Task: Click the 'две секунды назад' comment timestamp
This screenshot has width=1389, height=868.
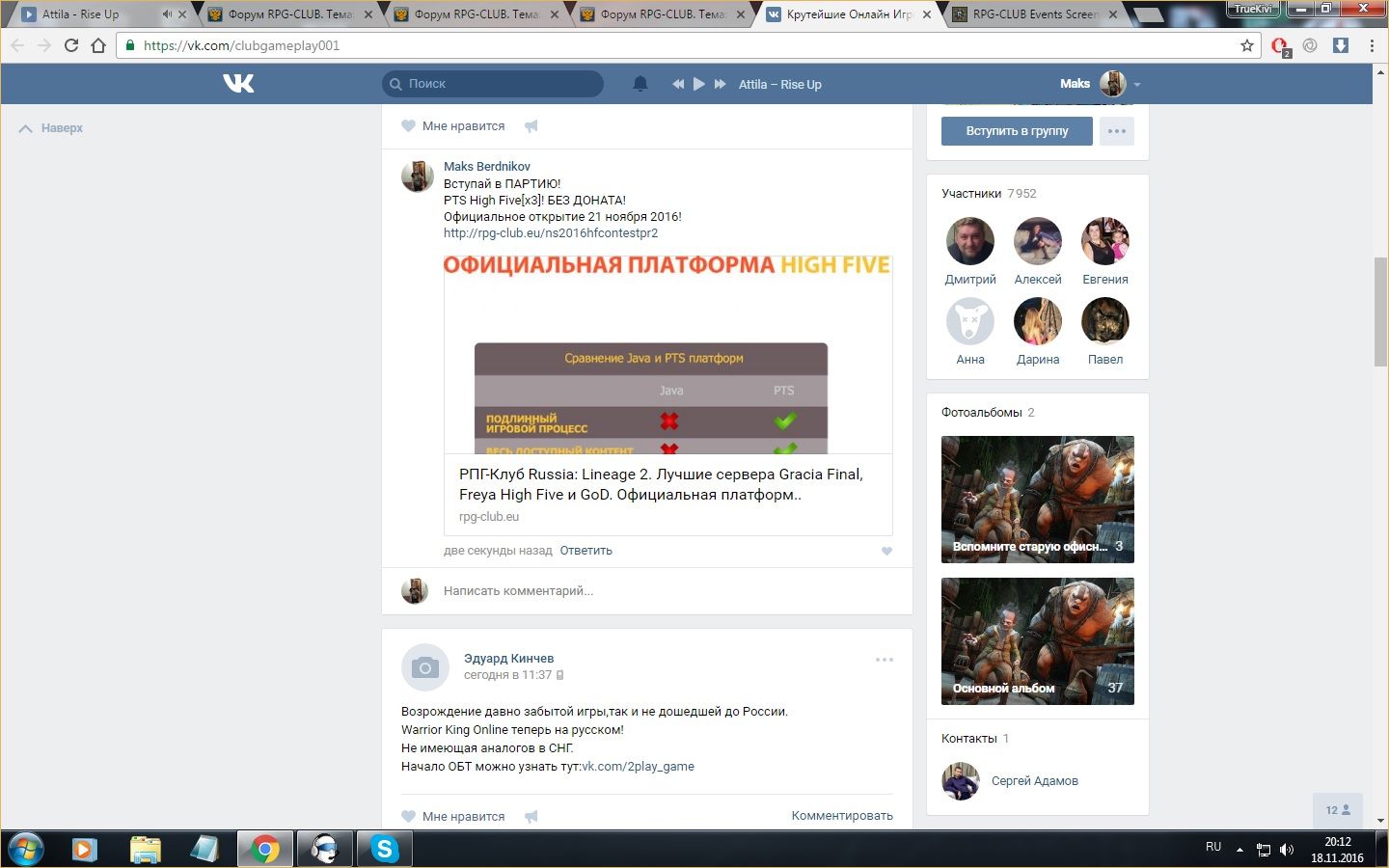Action: pos(498,551)
